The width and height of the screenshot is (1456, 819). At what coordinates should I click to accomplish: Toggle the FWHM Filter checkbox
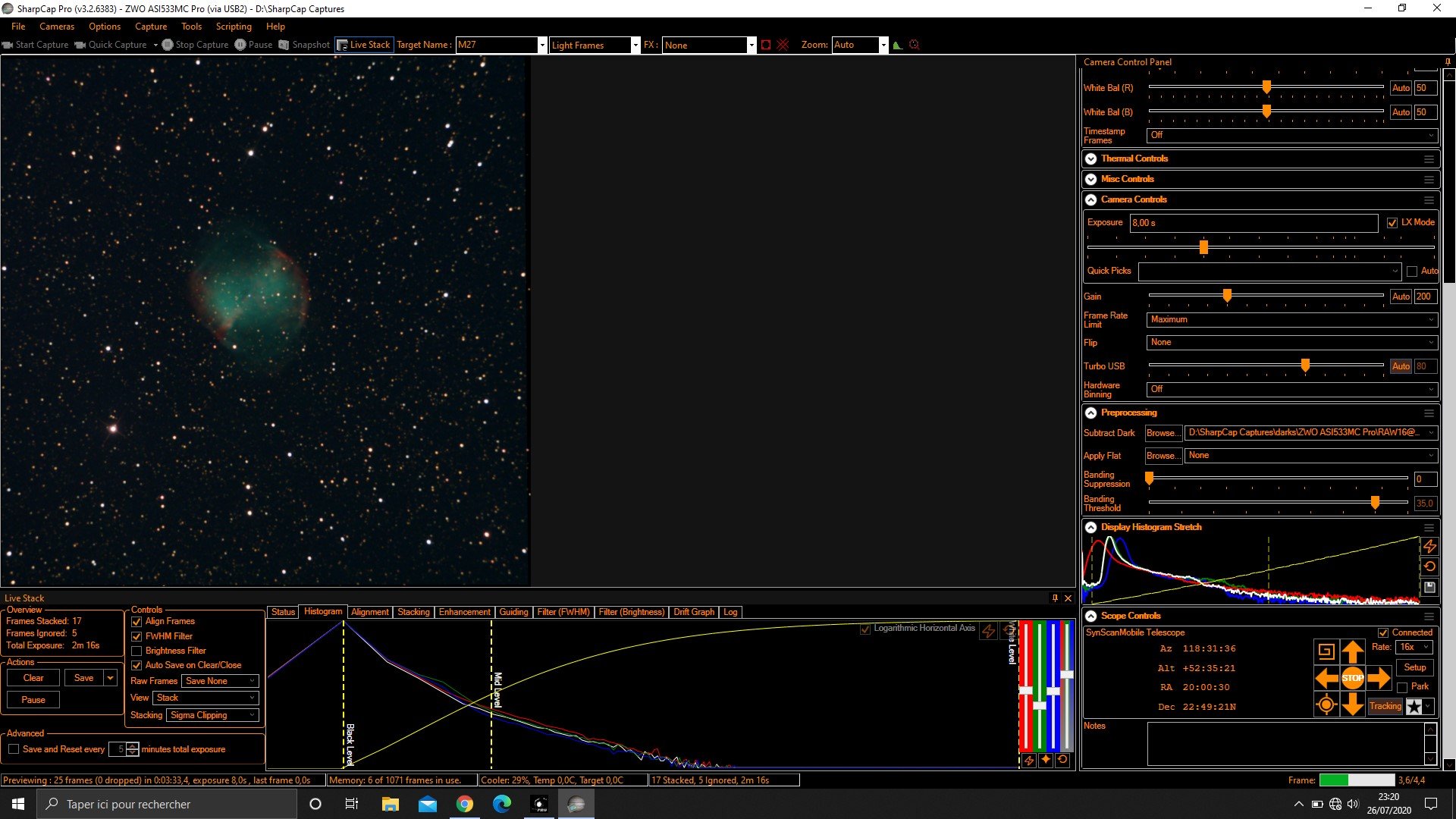click(136, 637)
